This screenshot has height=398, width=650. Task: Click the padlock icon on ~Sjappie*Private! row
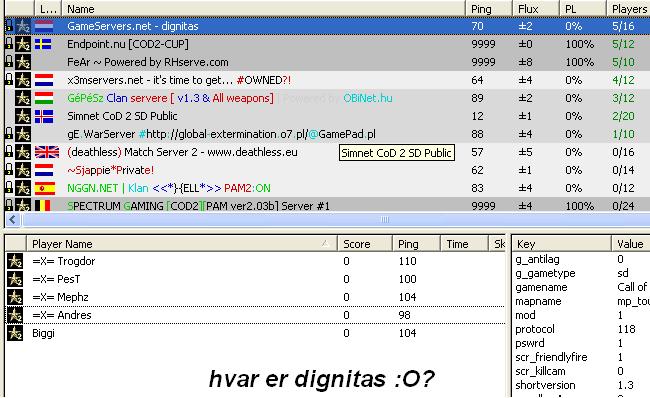pyautogui.click(x=9, y=170)
